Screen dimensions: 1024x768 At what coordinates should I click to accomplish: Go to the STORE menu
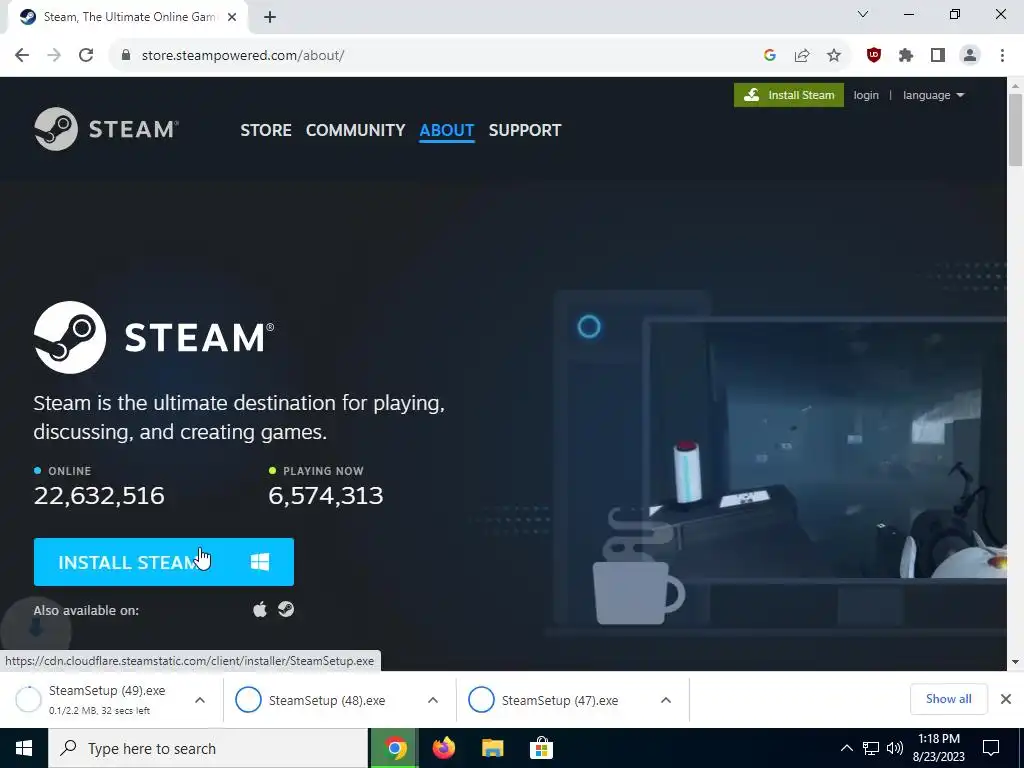click(266, 130)
